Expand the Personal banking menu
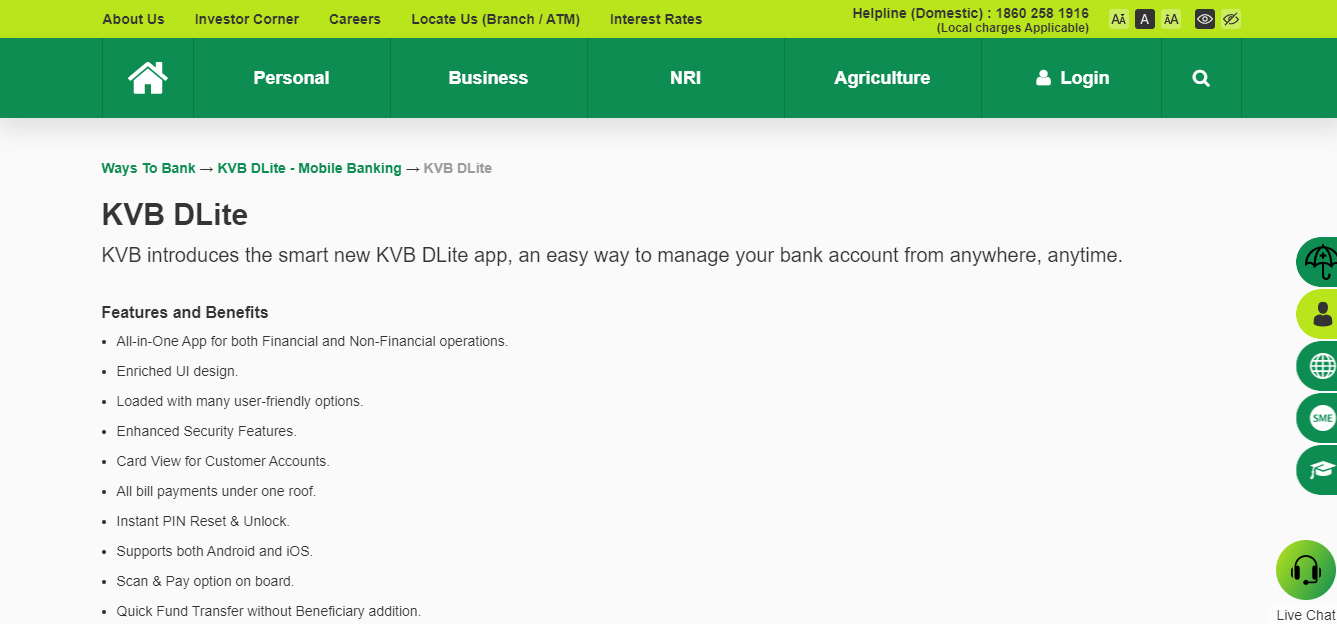The image size is (1337, 624). 291,78
